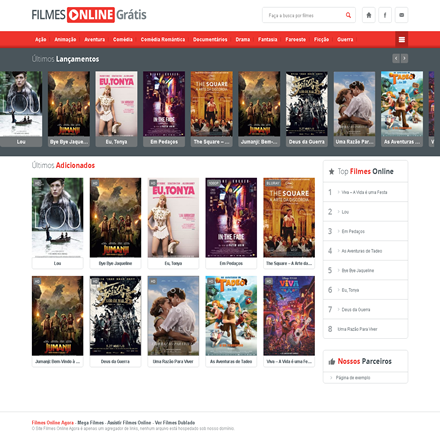The height and width of the screenshot is (439, 440).
Task: Choose the Documentários menu item
Action: pos(210,39)
